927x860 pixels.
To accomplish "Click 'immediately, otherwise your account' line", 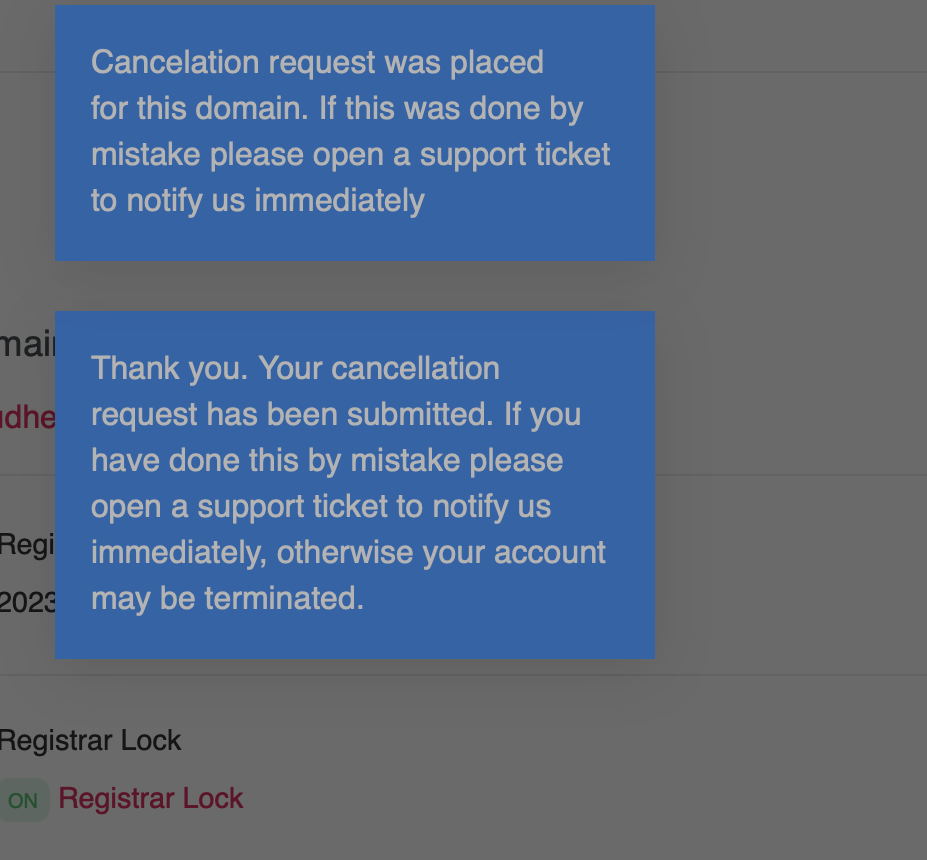I will coord(348,552).
